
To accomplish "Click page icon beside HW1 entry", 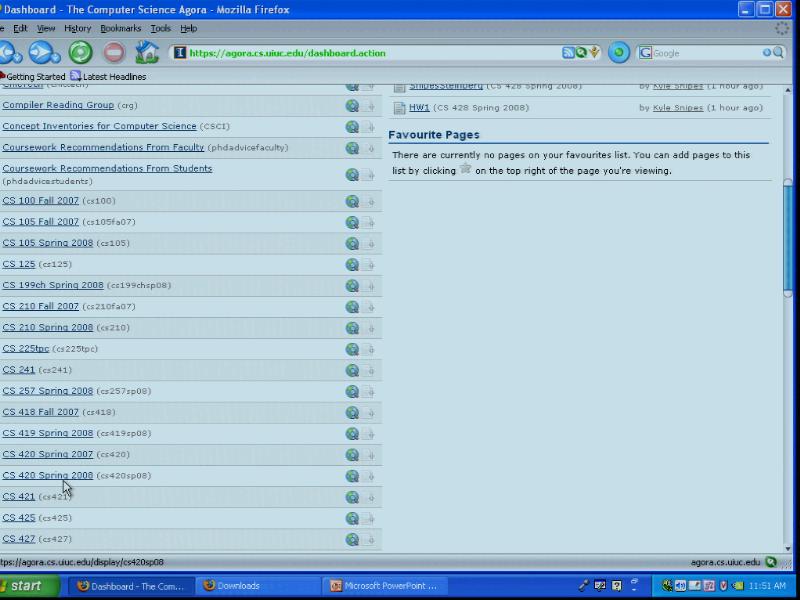I will (399, 108).
